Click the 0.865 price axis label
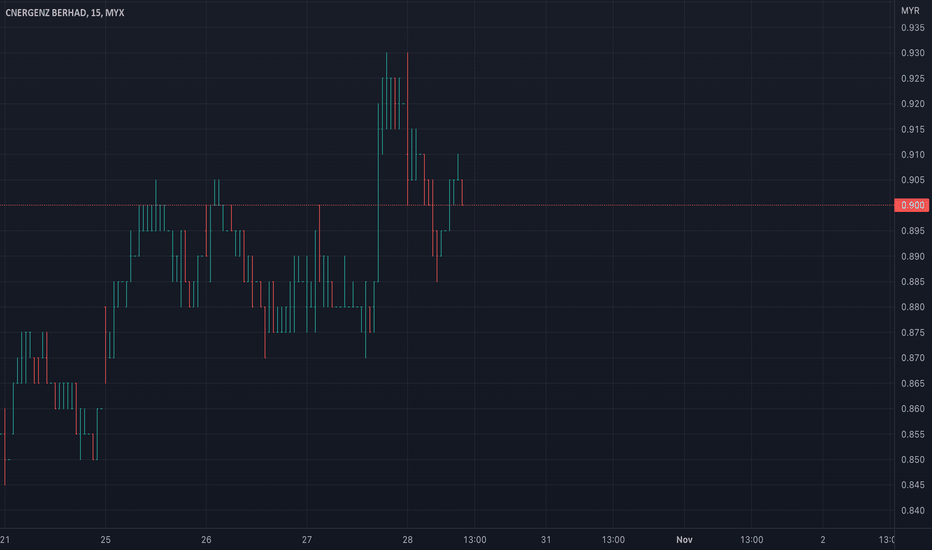 (x=912, y=384)
